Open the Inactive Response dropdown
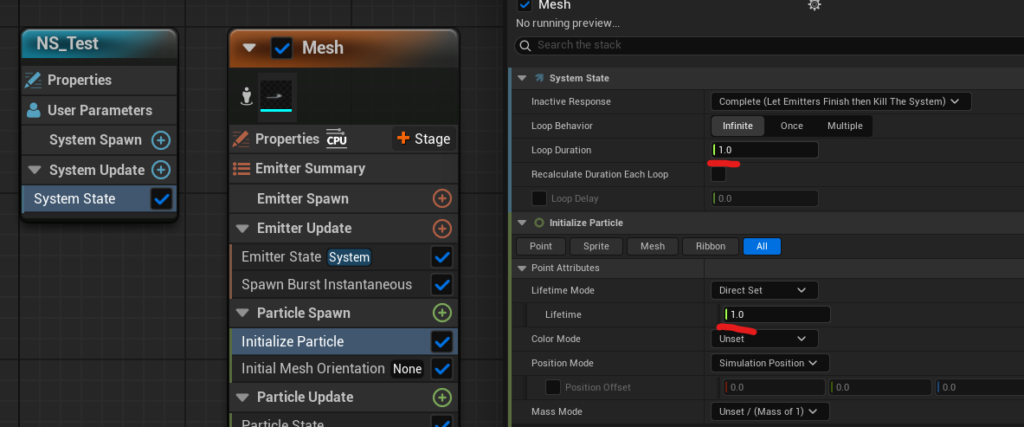Viewport: 1024px width, 427px height. coord(840,101)
